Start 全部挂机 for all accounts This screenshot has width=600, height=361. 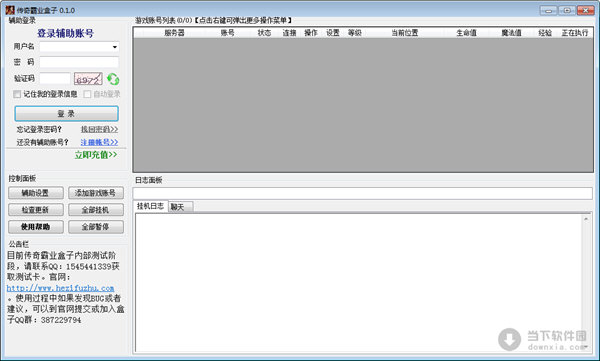[96, 210]
